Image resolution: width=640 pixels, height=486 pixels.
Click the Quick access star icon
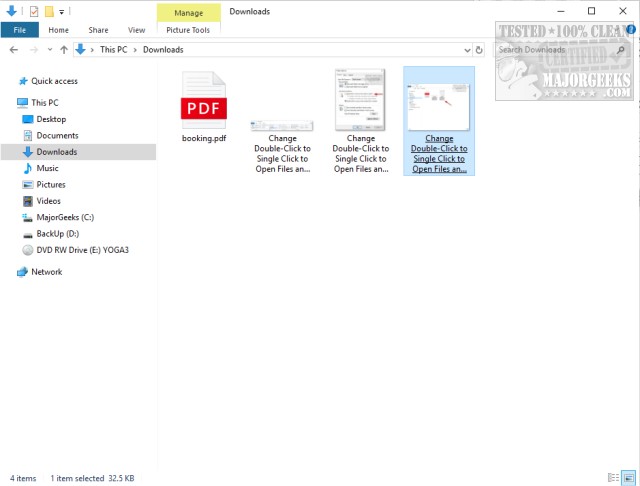click(x=23, y=81)
